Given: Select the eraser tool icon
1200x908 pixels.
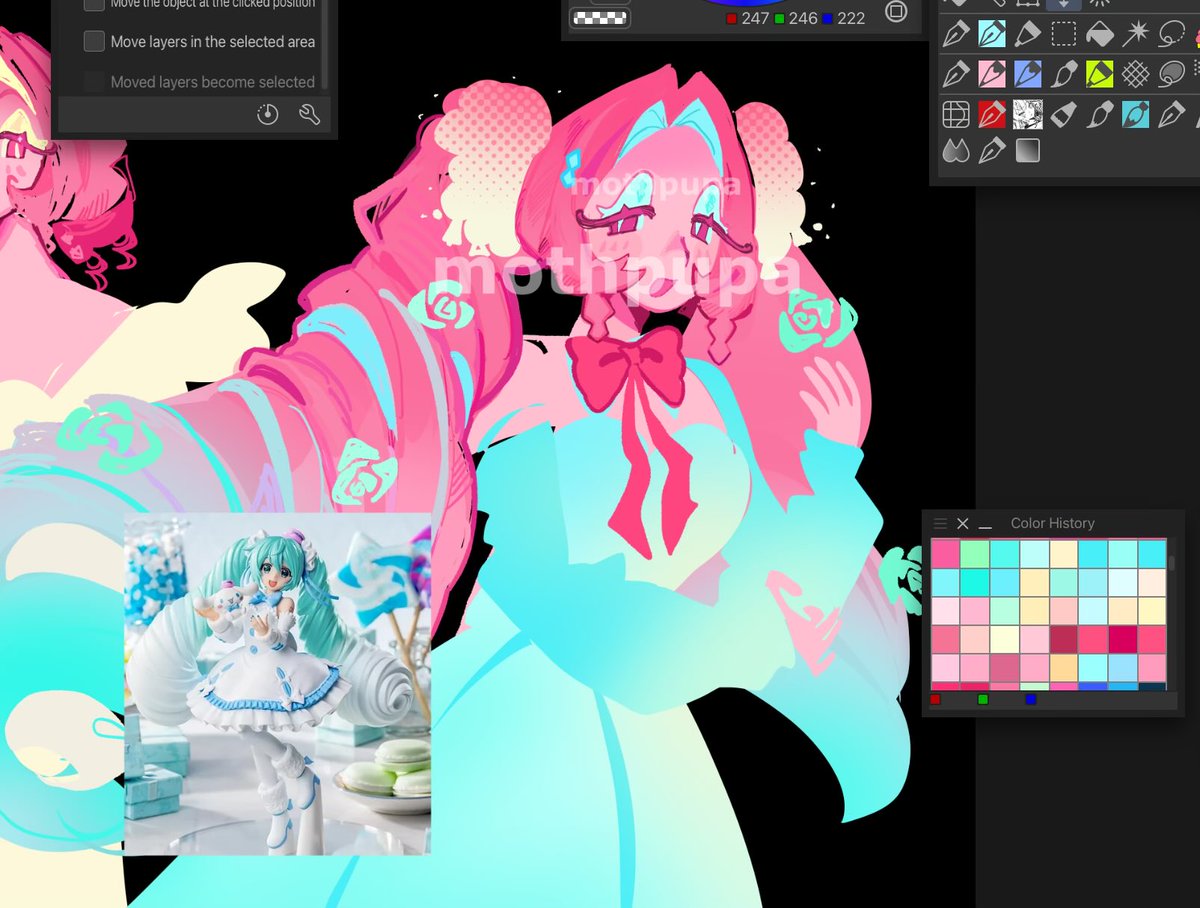Looking at the screenshot, I should point(1064,114).
